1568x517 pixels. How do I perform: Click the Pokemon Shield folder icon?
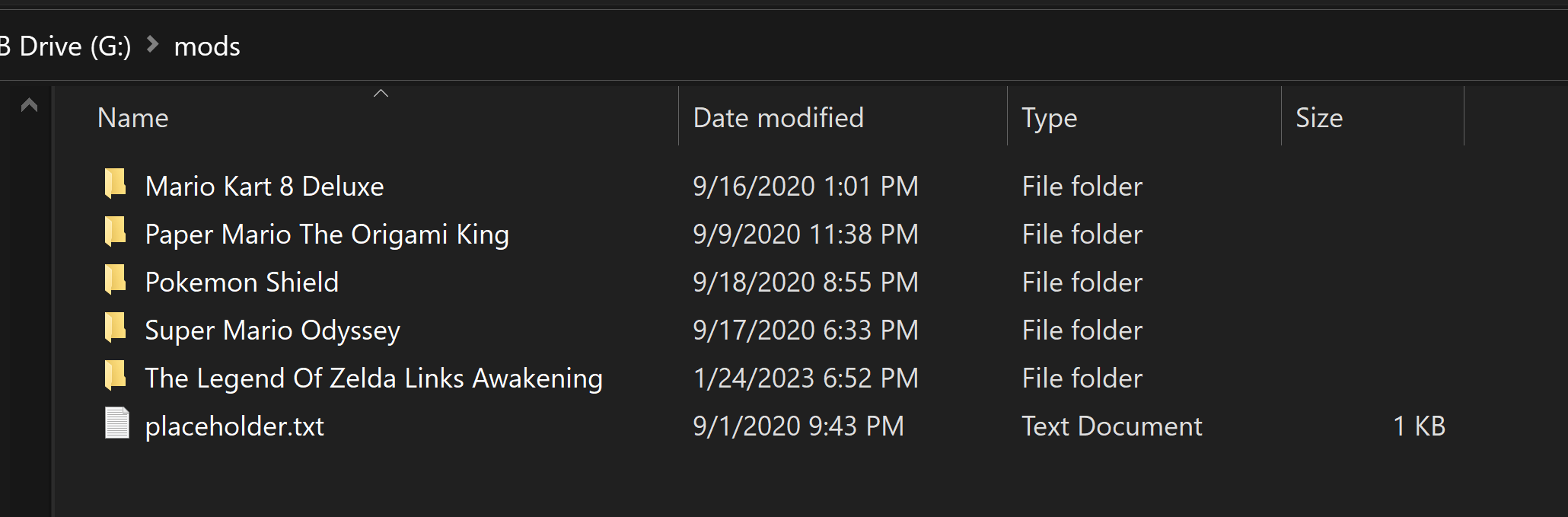pyautogui.click(x=116, y=280)
